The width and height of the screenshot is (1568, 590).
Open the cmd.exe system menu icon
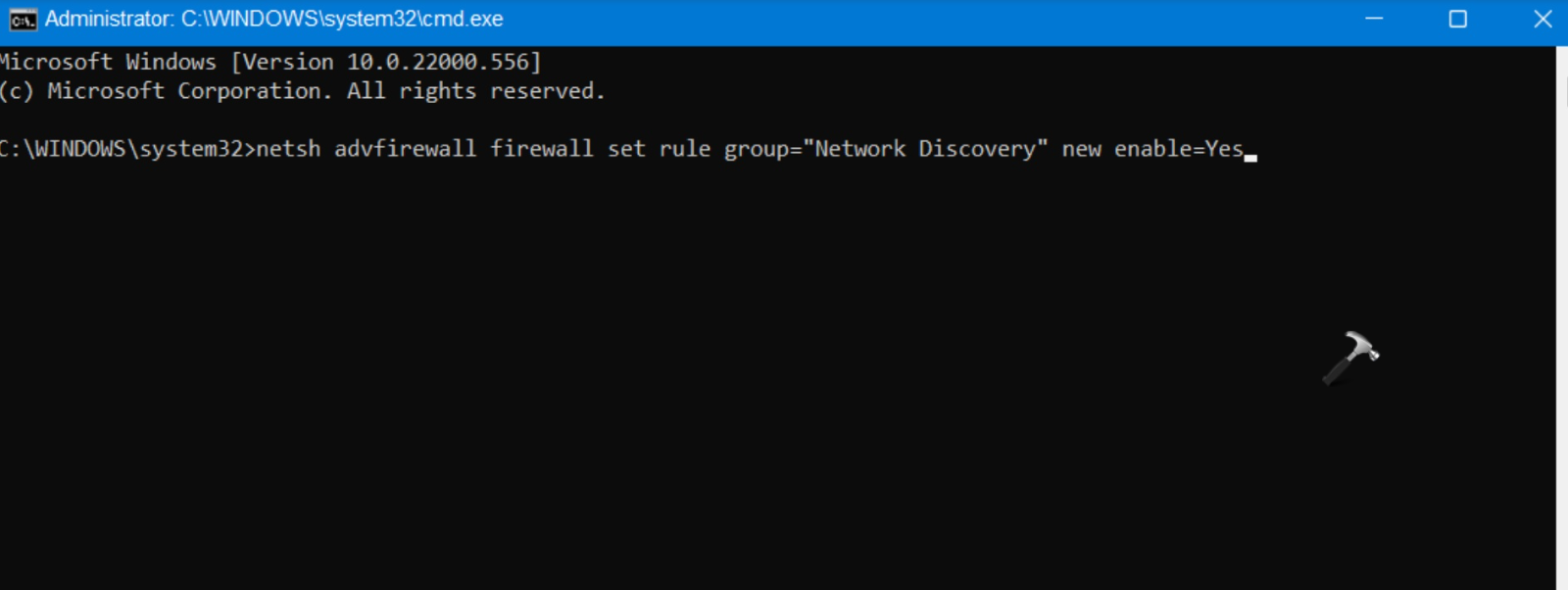[23, 20]
